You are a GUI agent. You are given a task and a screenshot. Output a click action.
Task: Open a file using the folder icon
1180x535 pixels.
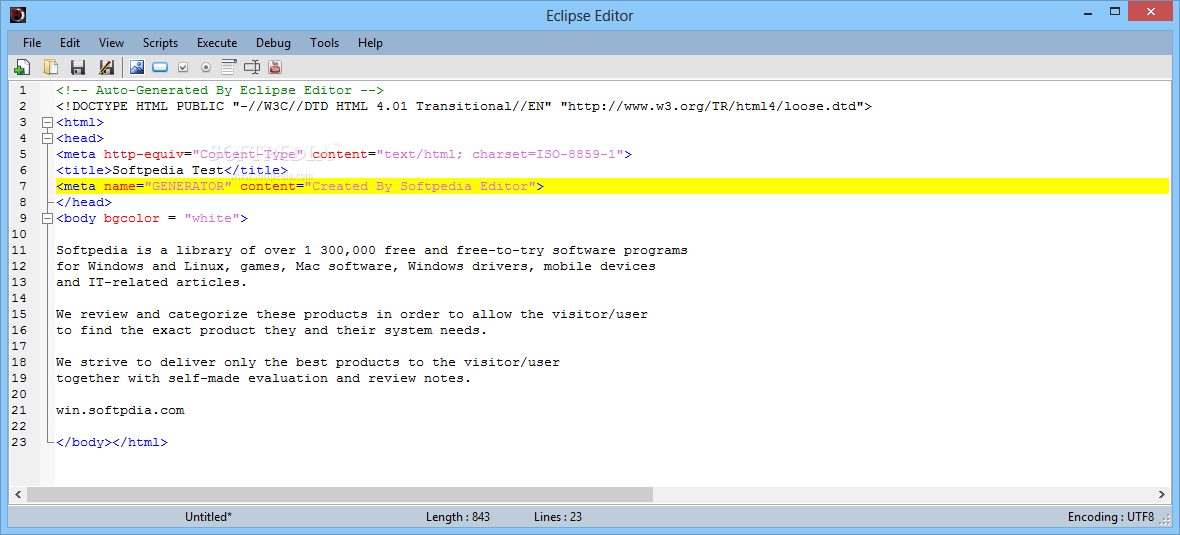50,67
